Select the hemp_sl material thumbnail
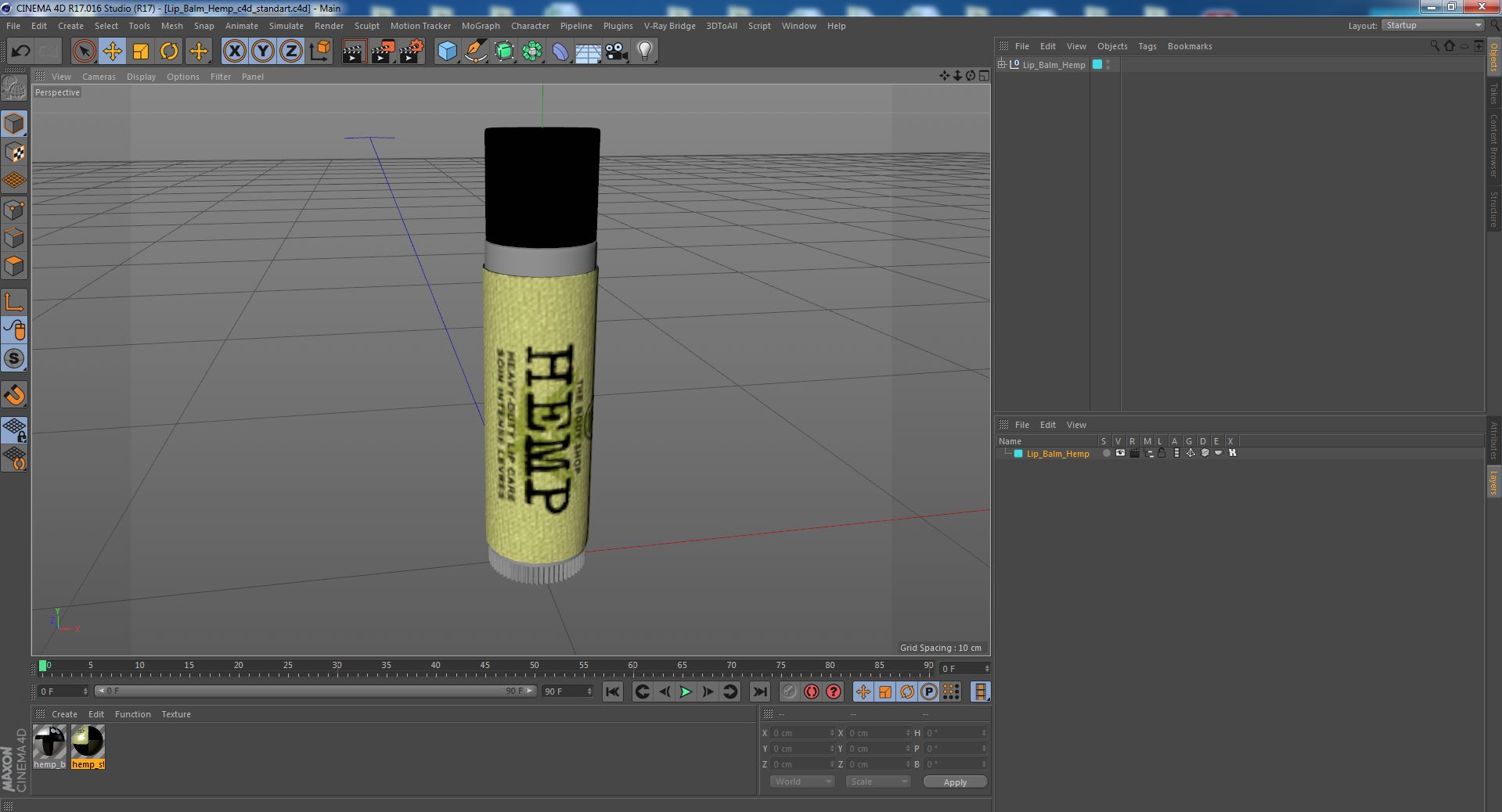This screenshot has width=1502, height=812. pyautogui.click(x=88, y=742)
